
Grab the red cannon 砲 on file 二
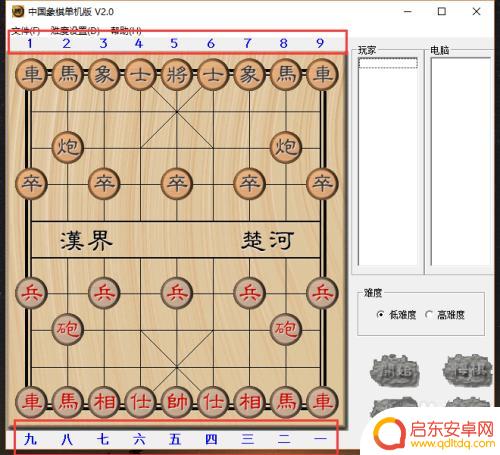point(286,329)
